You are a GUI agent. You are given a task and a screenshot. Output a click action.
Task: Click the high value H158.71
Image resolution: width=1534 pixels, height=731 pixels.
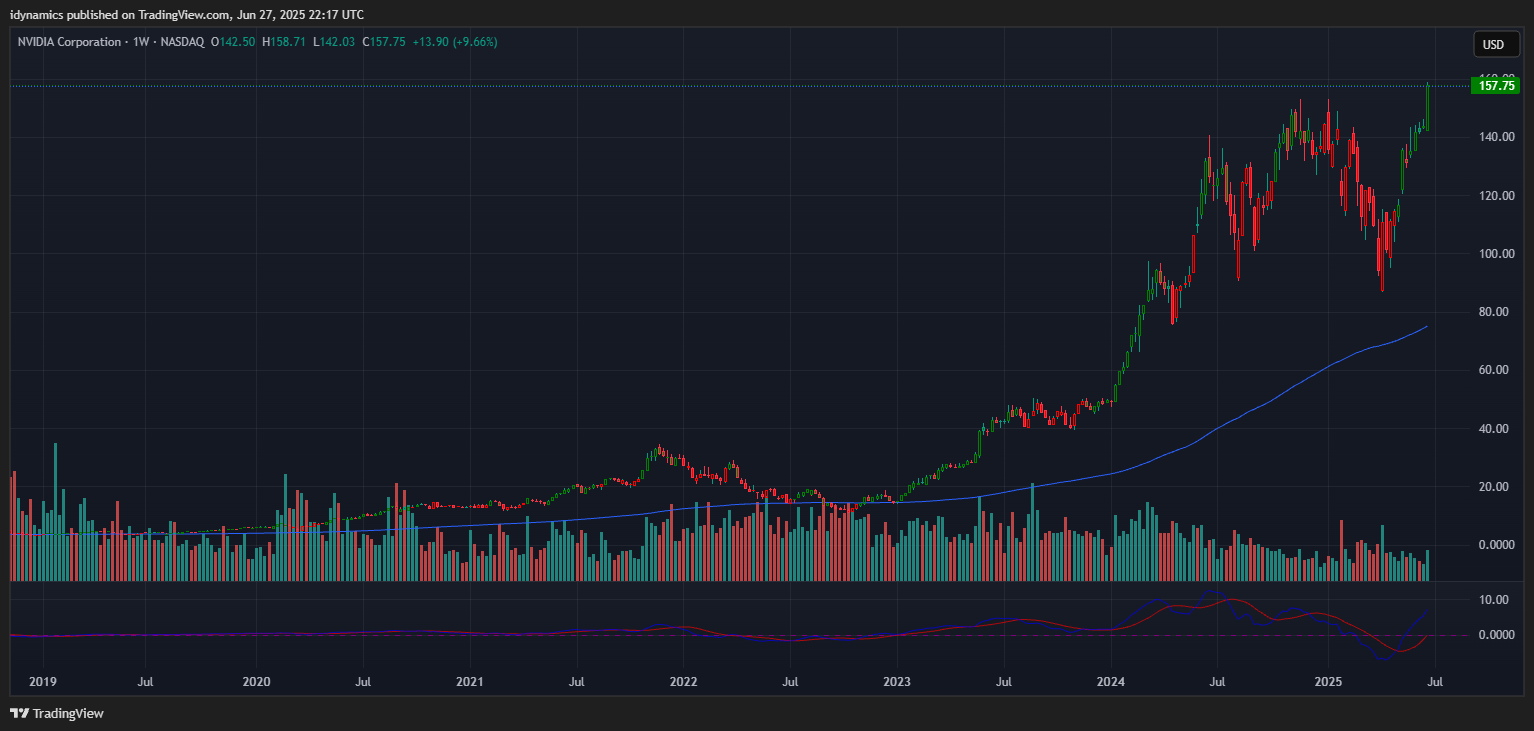point(285,42)
